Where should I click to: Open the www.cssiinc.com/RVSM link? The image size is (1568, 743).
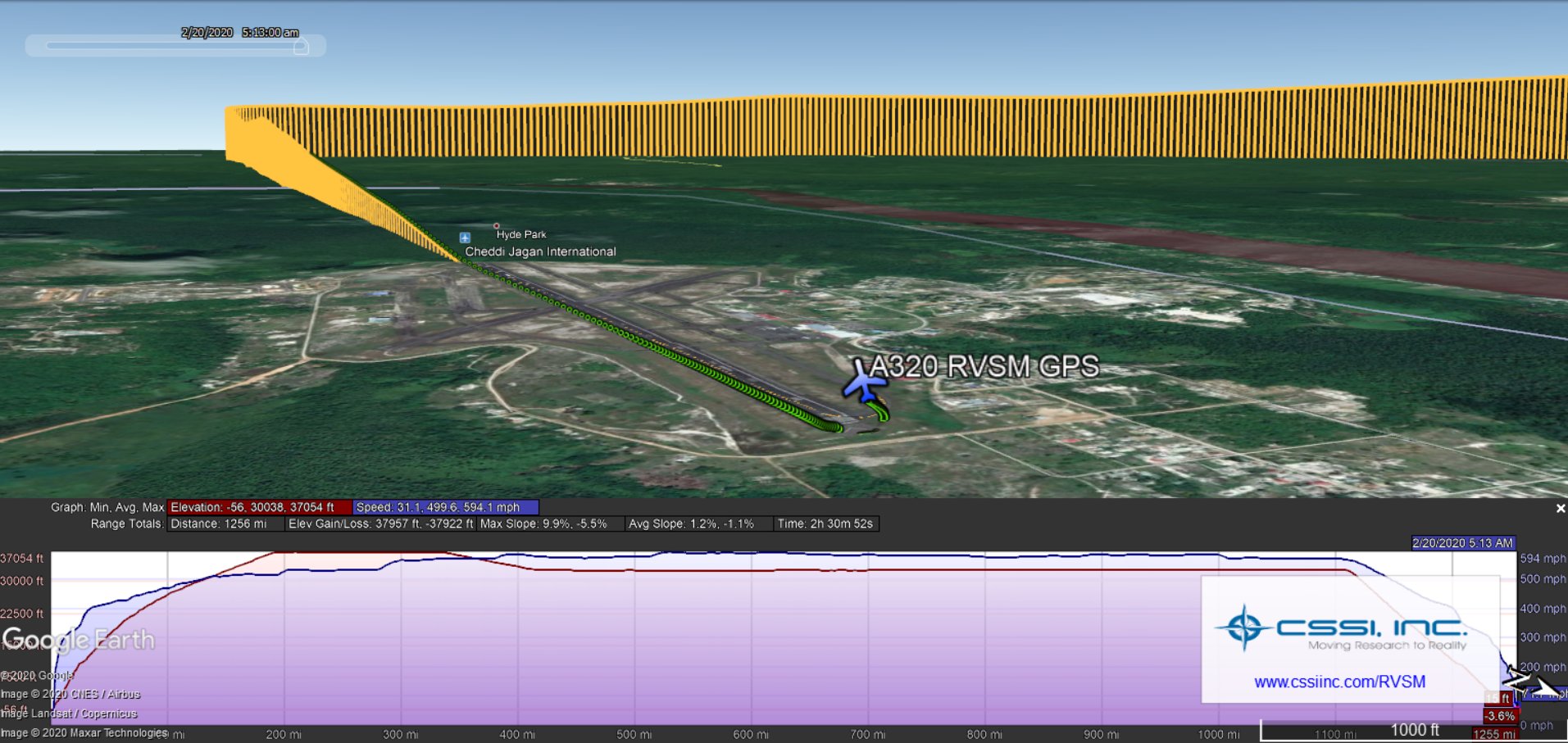(1339, 682)
